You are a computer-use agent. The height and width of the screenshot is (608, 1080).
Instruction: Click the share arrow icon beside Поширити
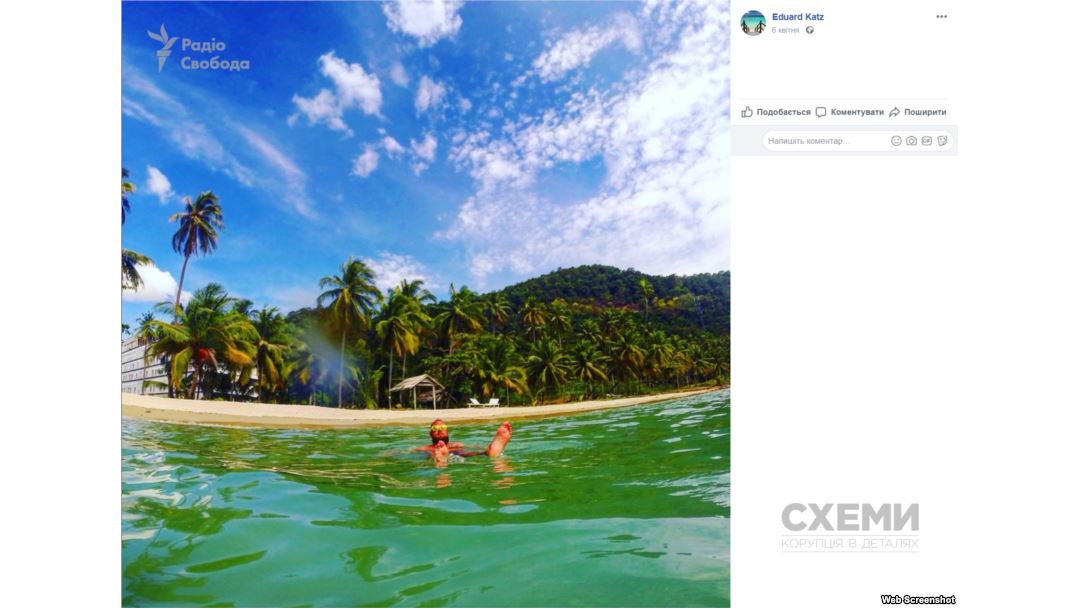coord(894,112)
